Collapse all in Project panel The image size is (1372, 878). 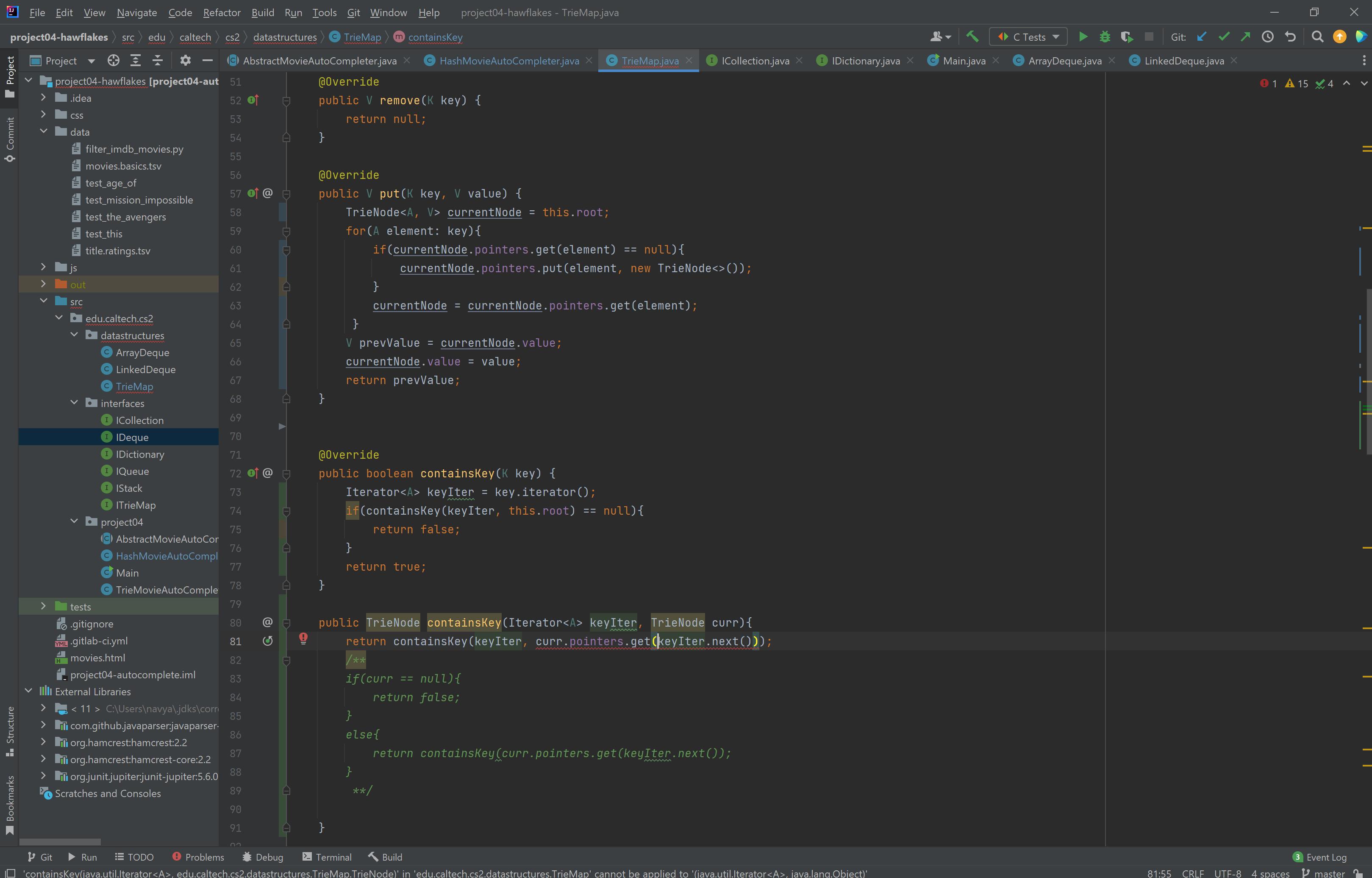pyautogui.click(x=158, y=61)
